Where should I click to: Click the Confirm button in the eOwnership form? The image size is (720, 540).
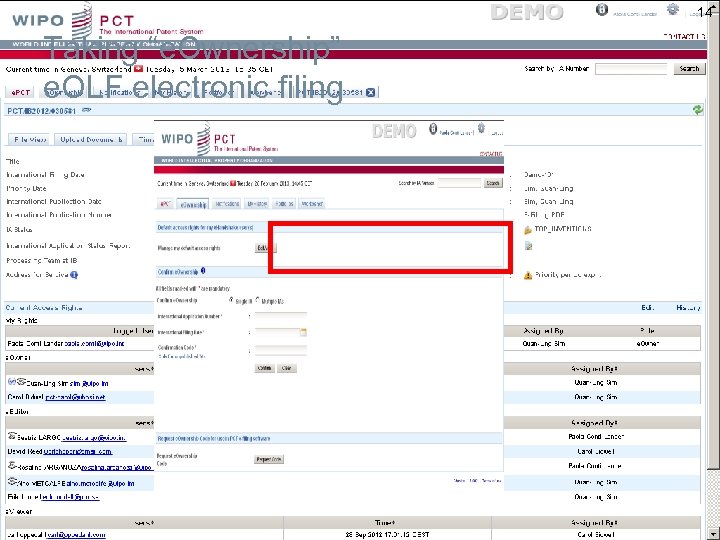(x=264, y=368)
